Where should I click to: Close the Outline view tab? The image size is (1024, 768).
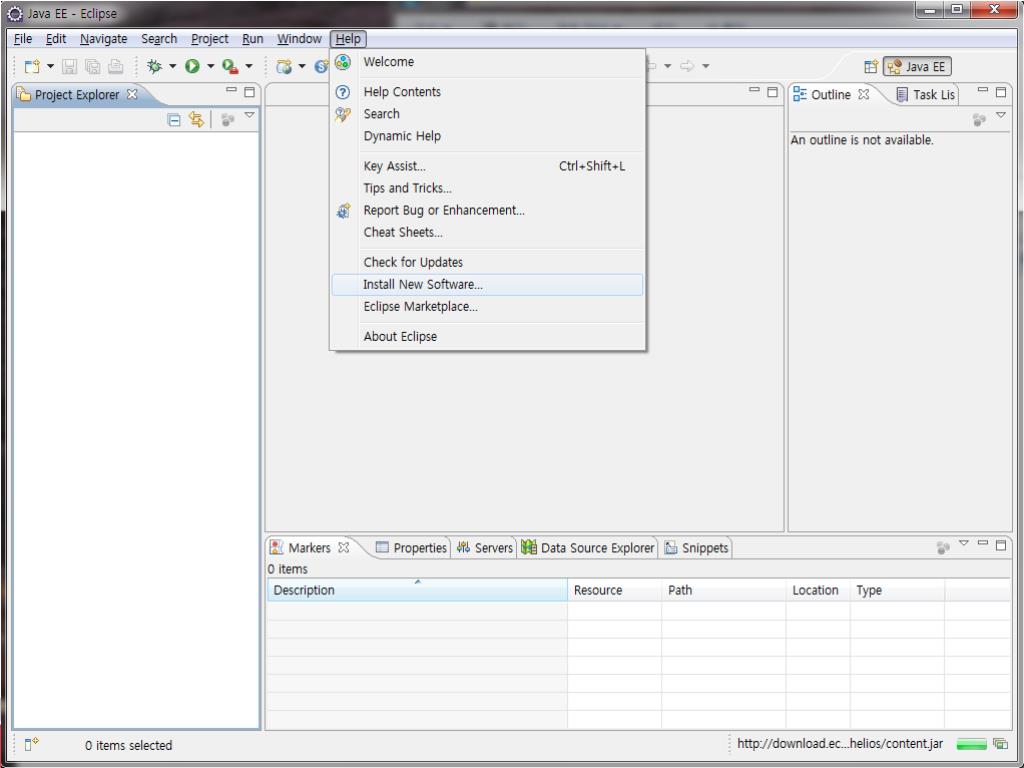tap(863, 94)
